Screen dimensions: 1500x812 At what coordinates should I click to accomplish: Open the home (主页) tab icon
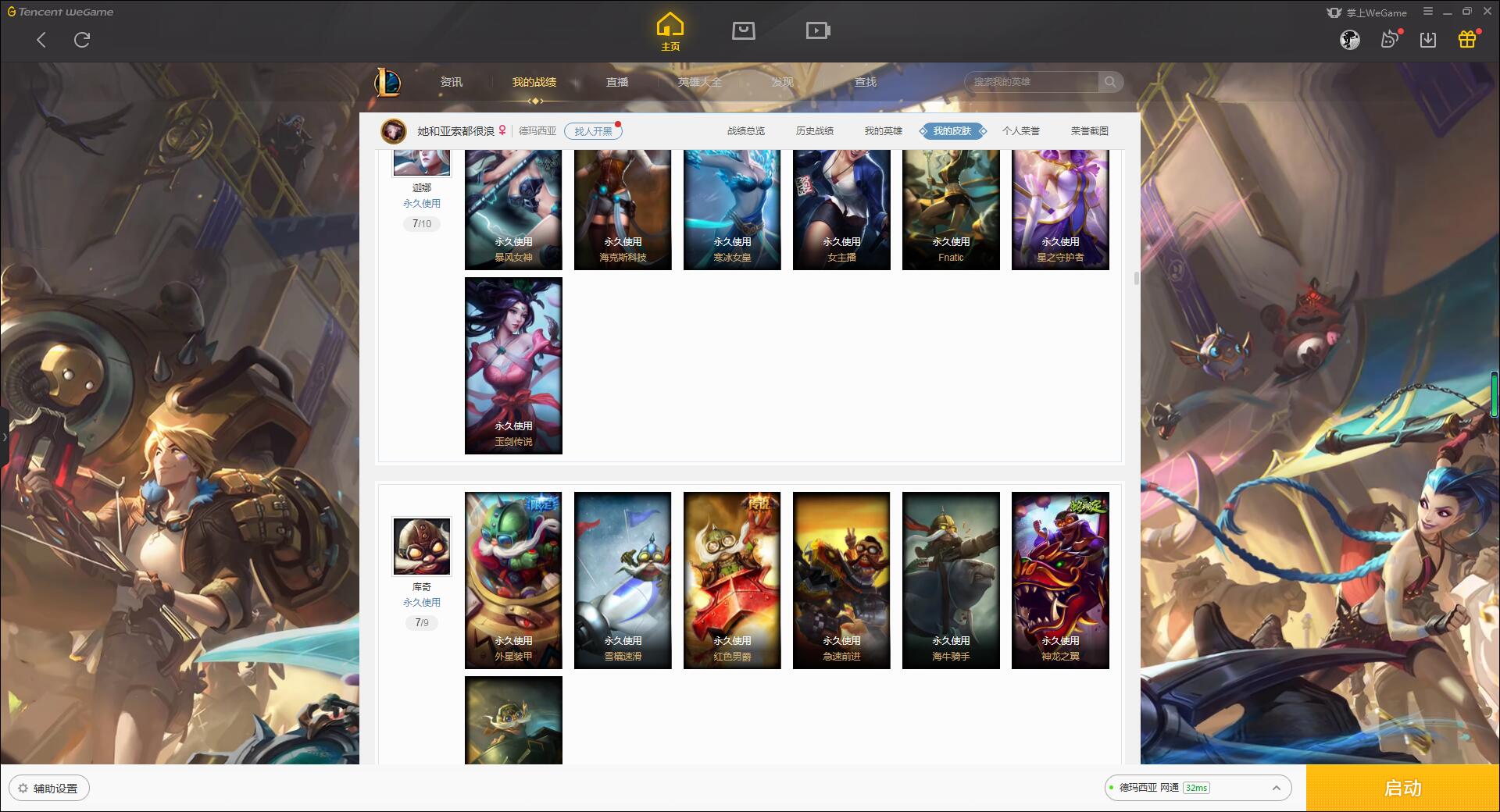tap(670, 31)
